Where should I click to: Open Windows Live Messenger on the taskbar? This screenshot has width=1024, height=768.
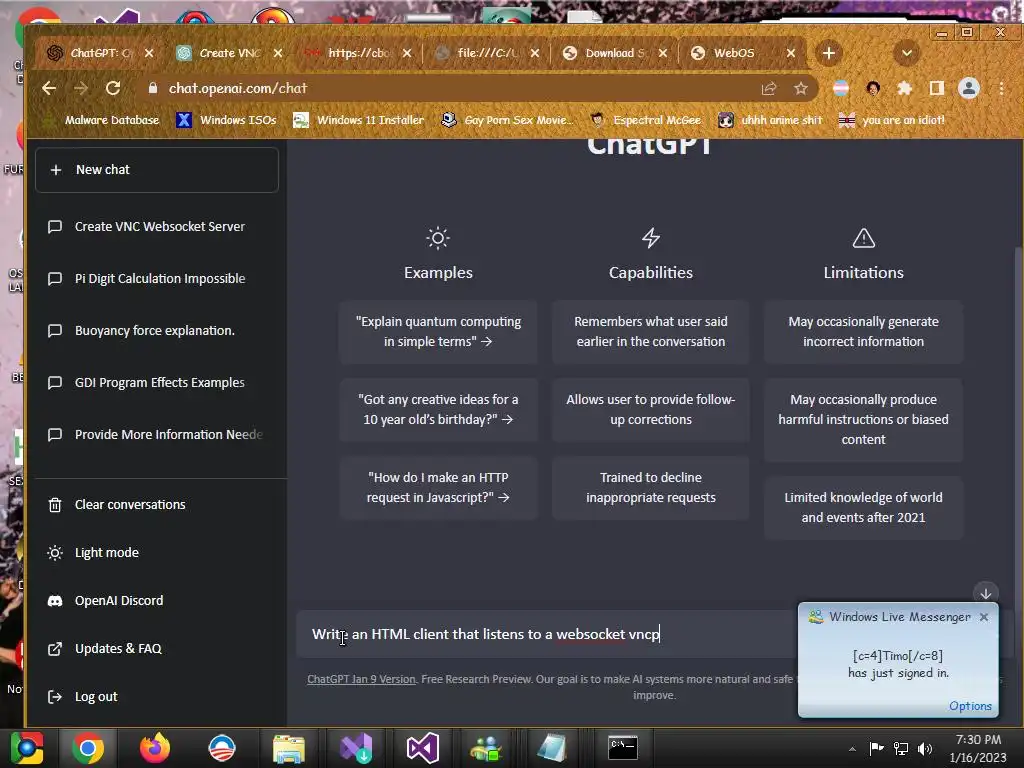(x=485, y=748)
